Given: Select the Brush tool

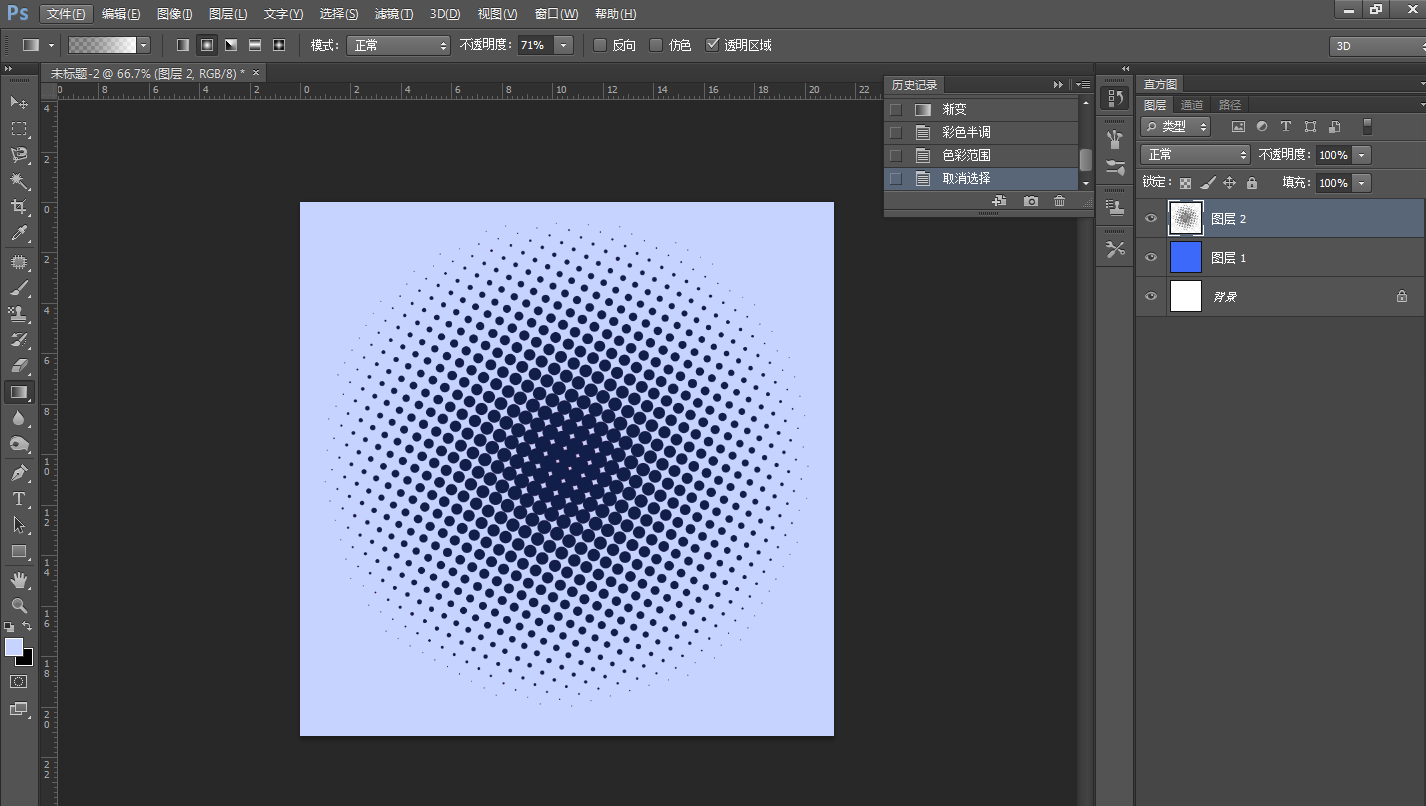Looking at the screenshot, I should point(19,287).
